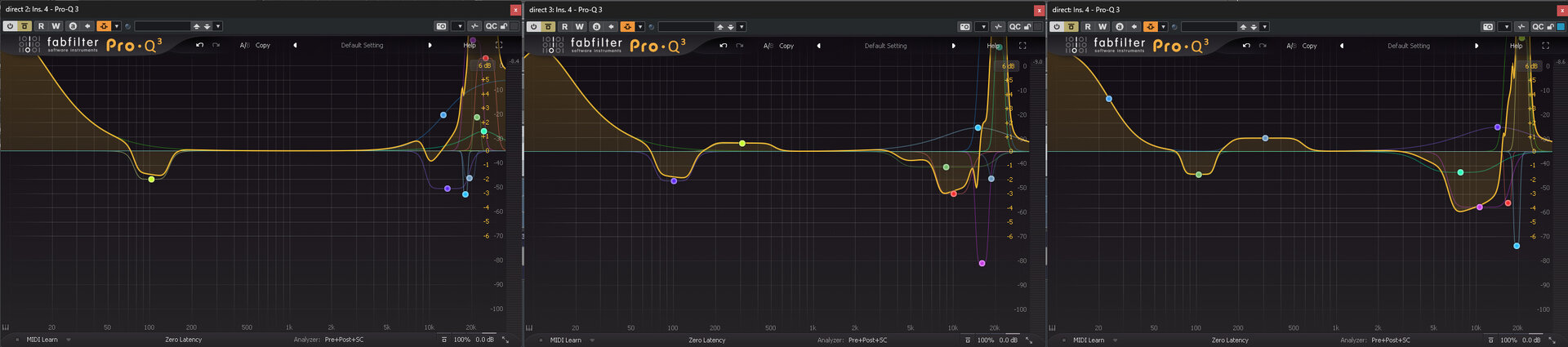The image size is (1568, 347).
Task: Toggle plugin power in direct 2 window
Action: (x=10, y=26)
